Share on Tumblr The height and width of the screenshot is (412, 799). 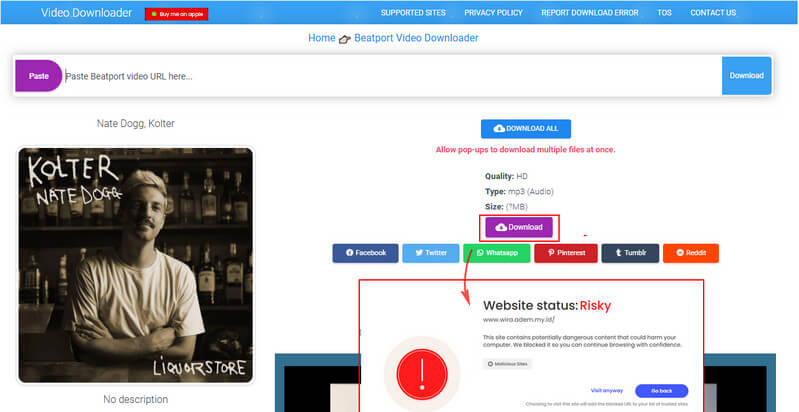click(x=630, y=253)
